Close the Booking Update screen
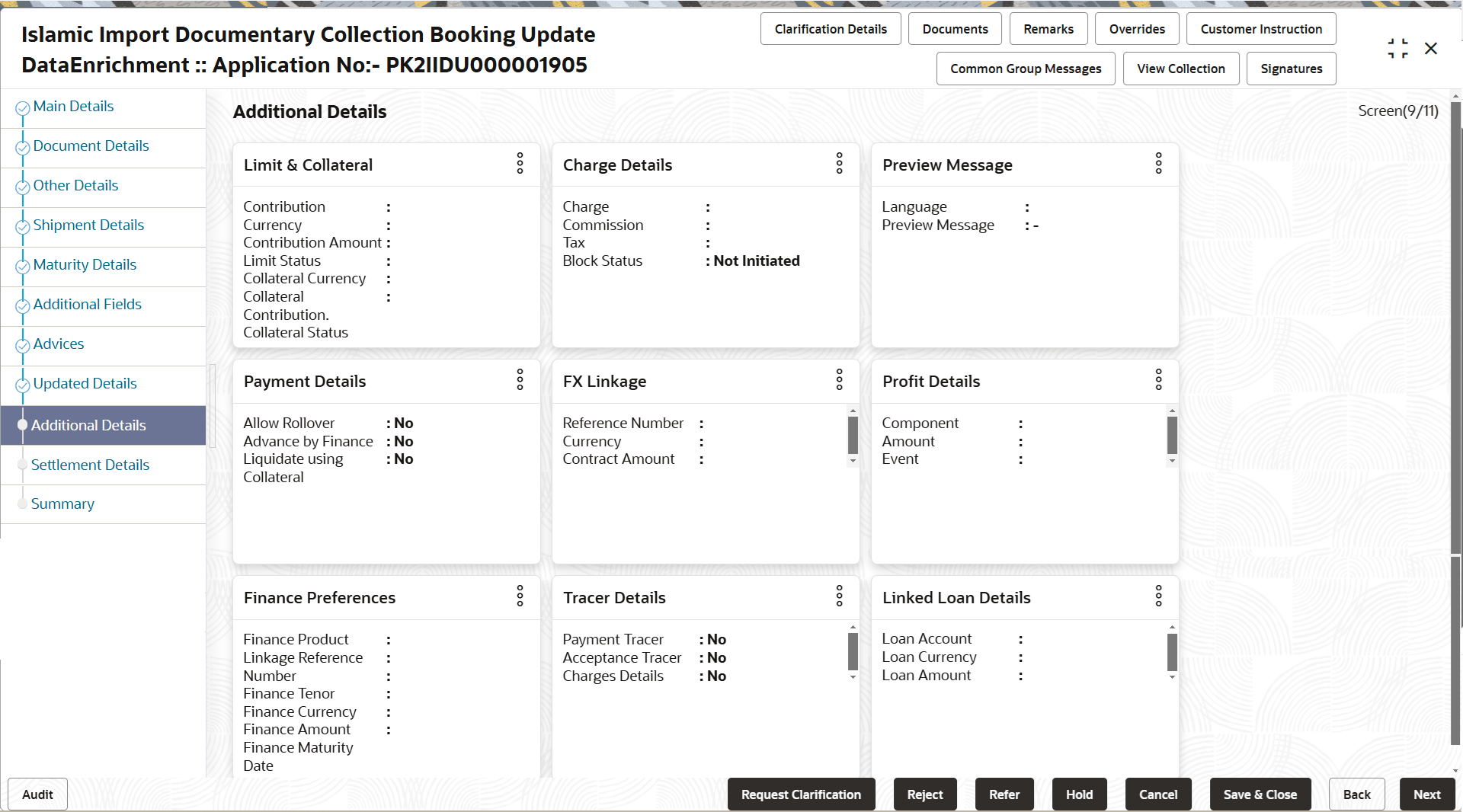 click(1431, 49)
